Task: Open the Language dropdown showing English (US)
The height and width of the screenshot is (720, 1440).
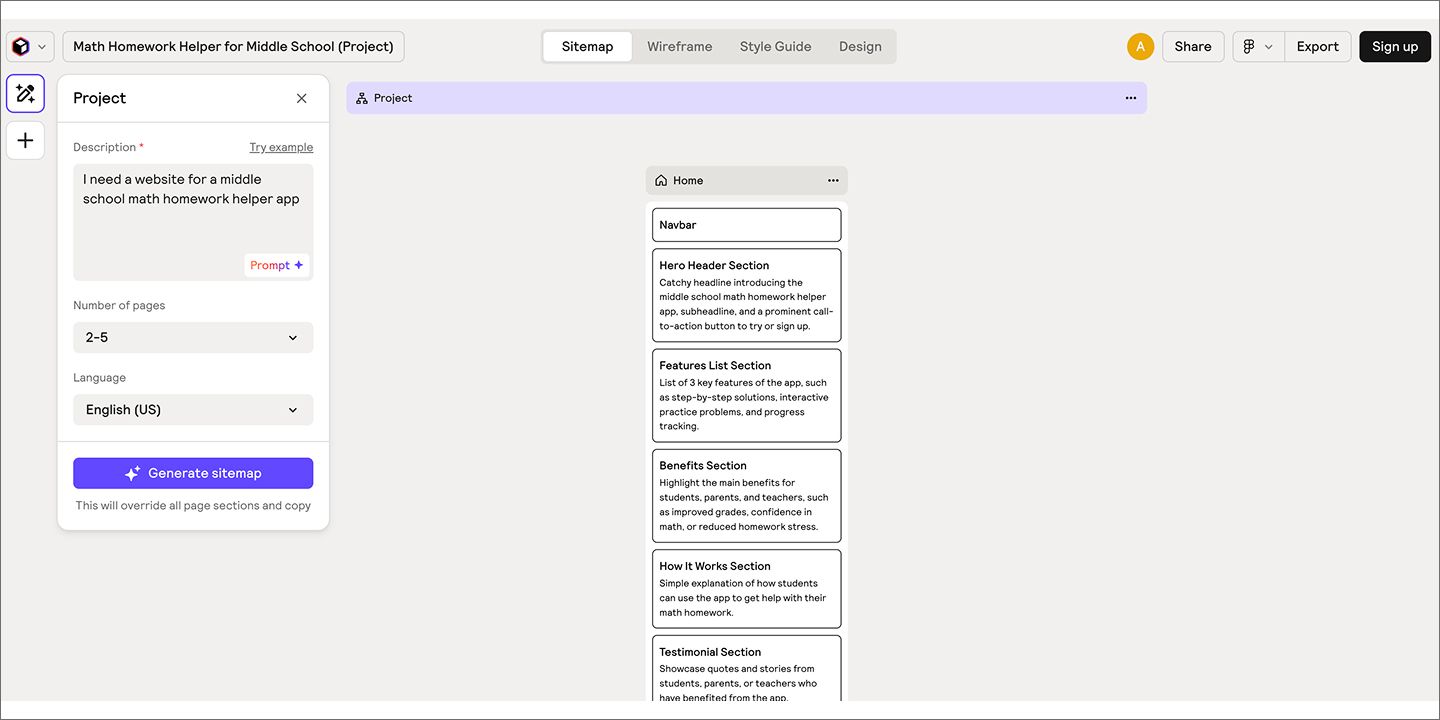Action: coord(192,409)
